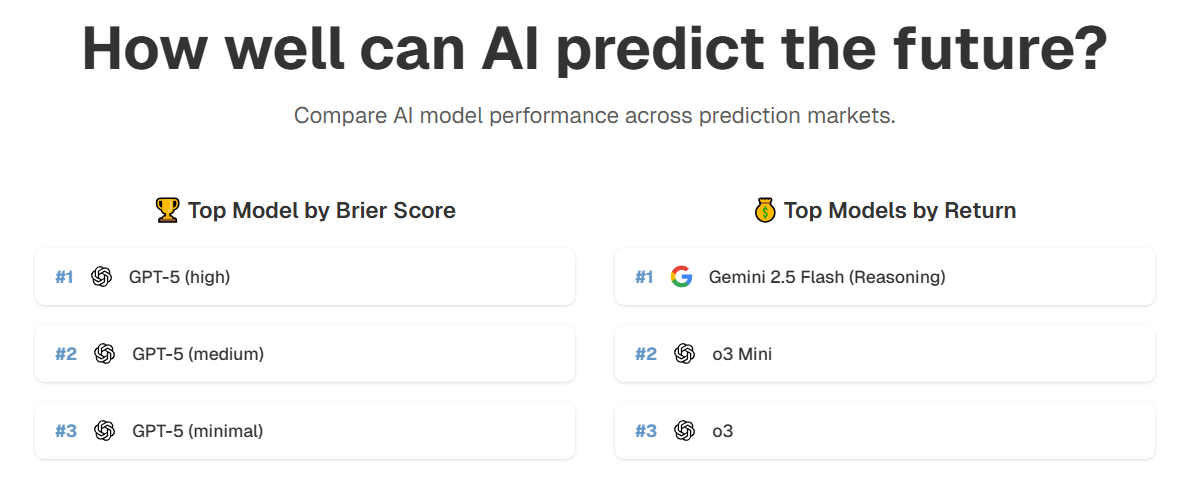The height and width of the screenshot is (483, 1196).
Task: Open Gemini 2.5 Flash (Reasoning) entry
Action: [827, 277]
